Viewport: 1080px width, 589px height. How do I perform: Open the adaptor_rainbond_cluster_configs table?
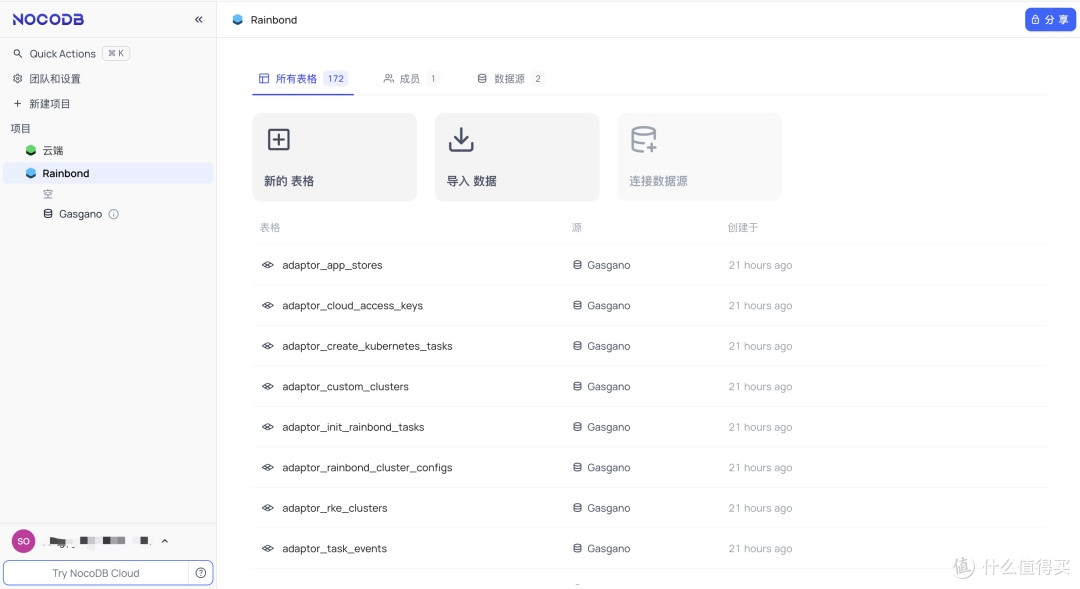tap(367, 468)
